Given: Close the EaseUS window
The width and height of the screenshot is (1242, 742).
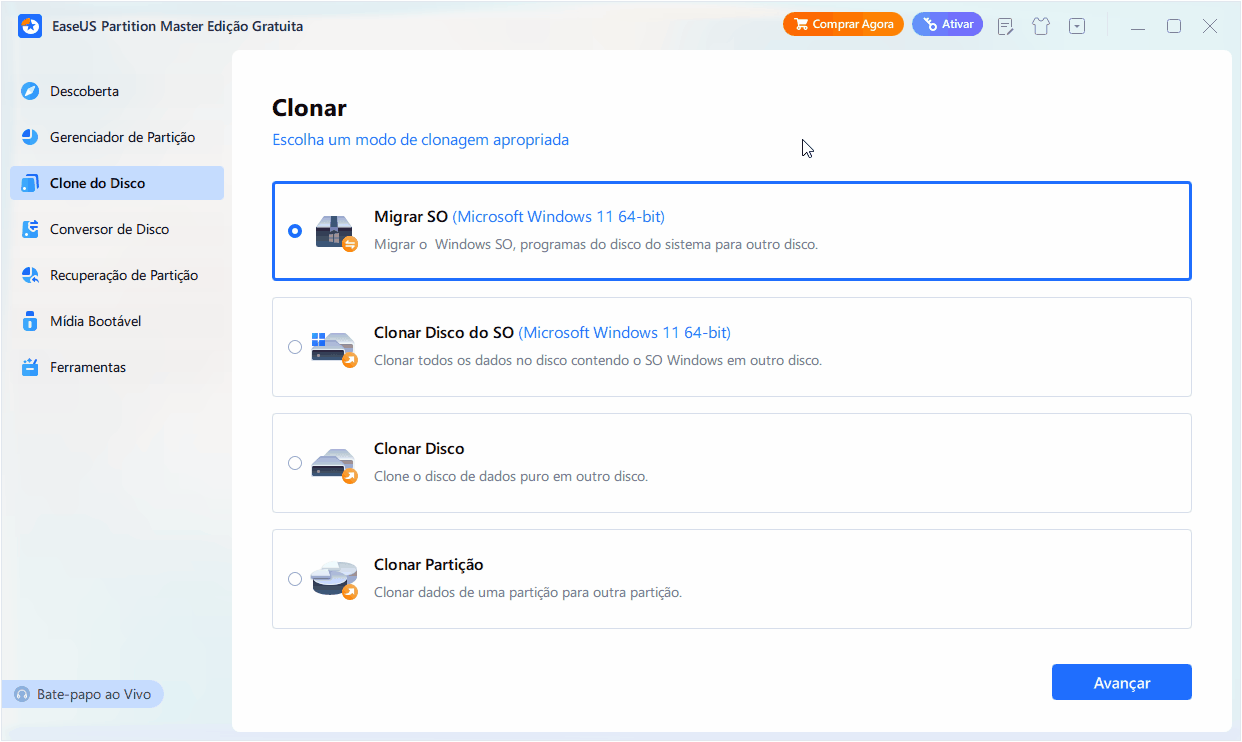Looking at the screenshot, I should click(1210, 26).
